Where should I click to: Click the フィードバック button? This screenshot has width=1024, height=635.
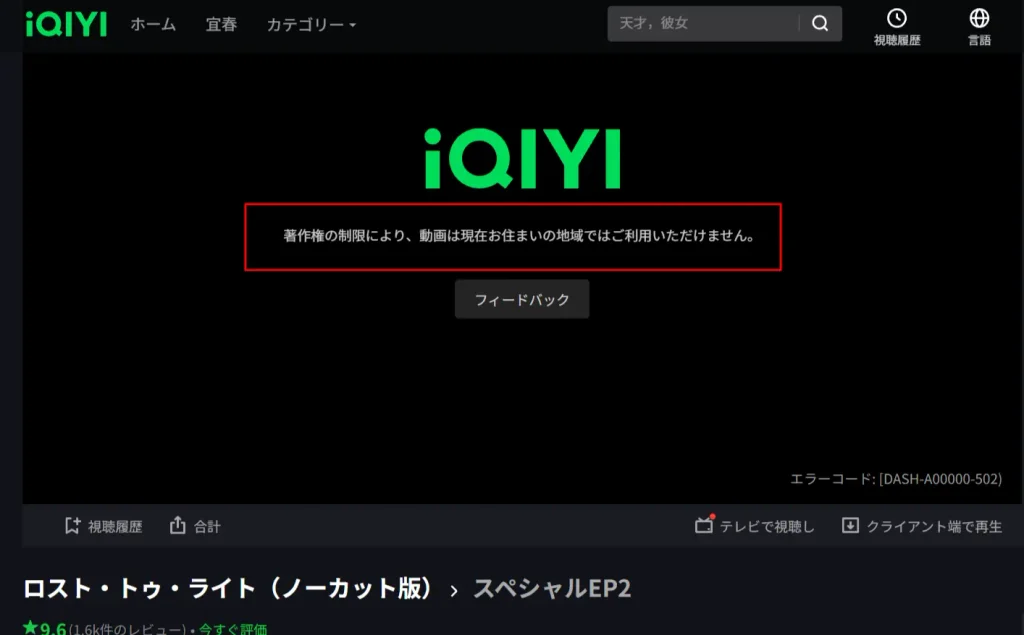522,299
